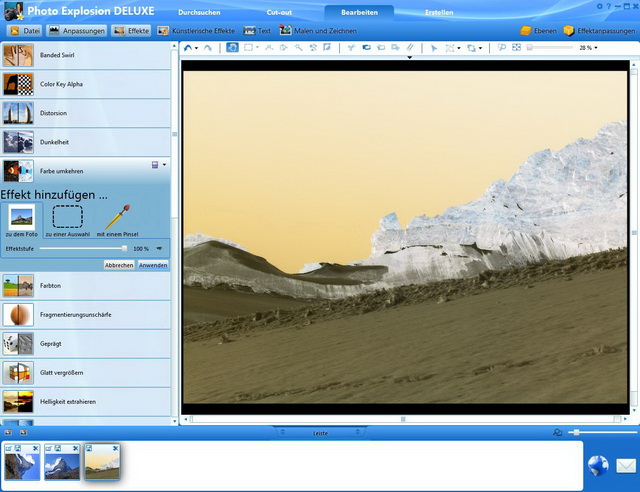Expand the Effektstufe options arrow
Viewport: 640px width, 492px height.
click(158, 248)
